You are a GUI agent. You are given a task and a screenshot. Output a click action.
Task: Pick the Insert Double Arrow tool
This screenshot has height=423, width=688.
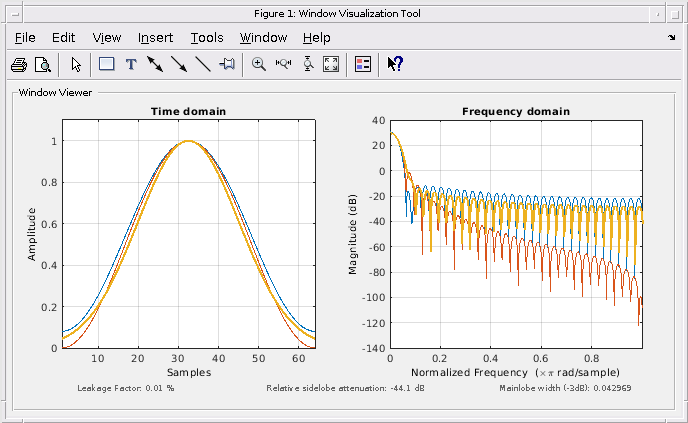click(155, 65)
